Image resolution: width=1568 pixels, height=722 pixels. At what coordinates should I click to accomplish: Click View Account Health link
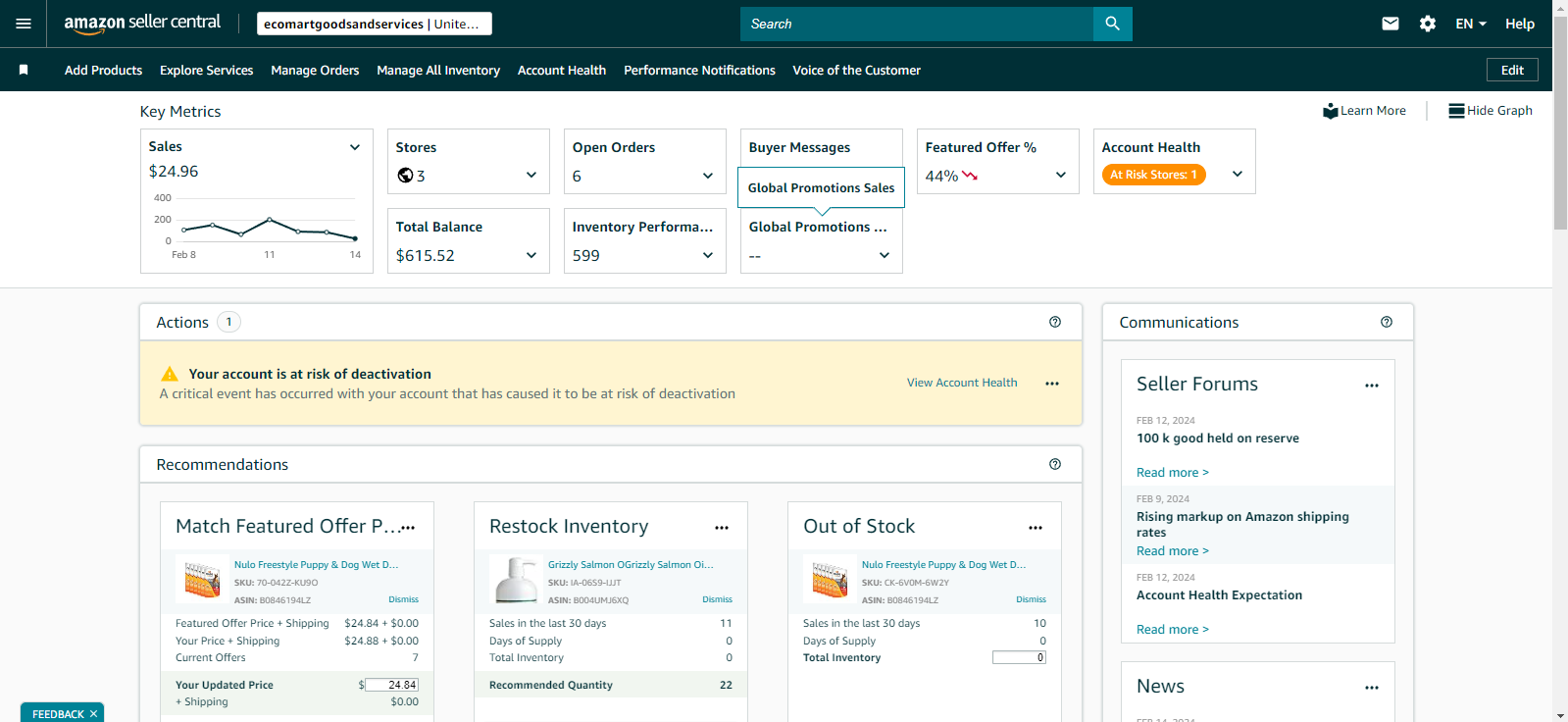click(962, 383)
